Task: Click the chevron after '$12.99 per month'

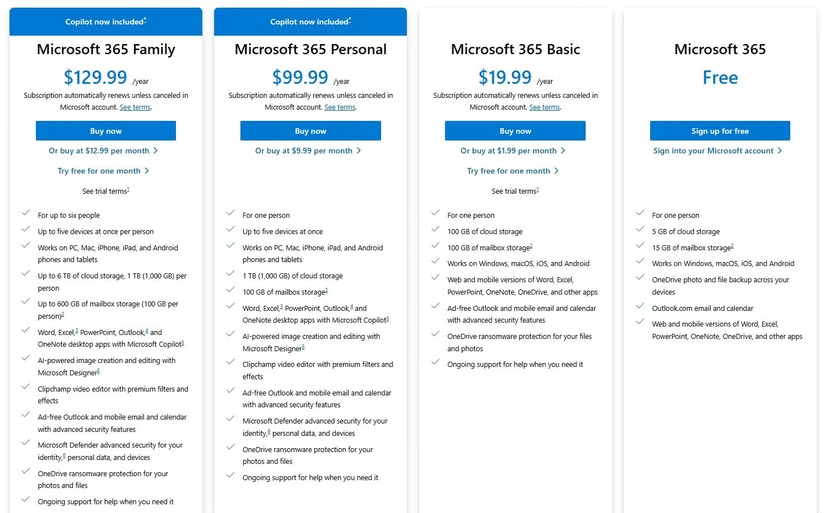Action: coord(156,151)
